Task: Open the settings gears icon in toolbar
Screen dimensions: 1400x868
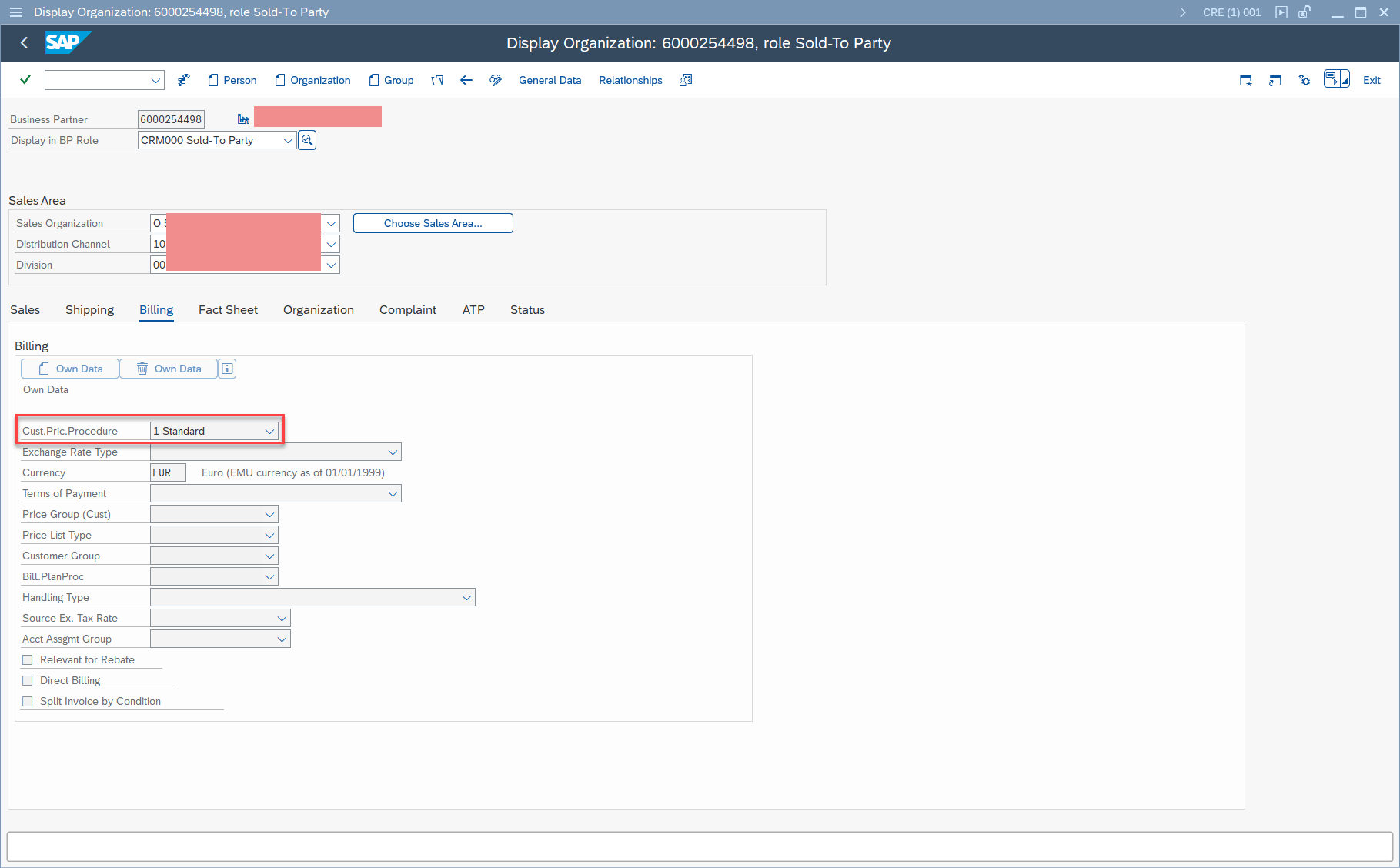Action: 1305,80
